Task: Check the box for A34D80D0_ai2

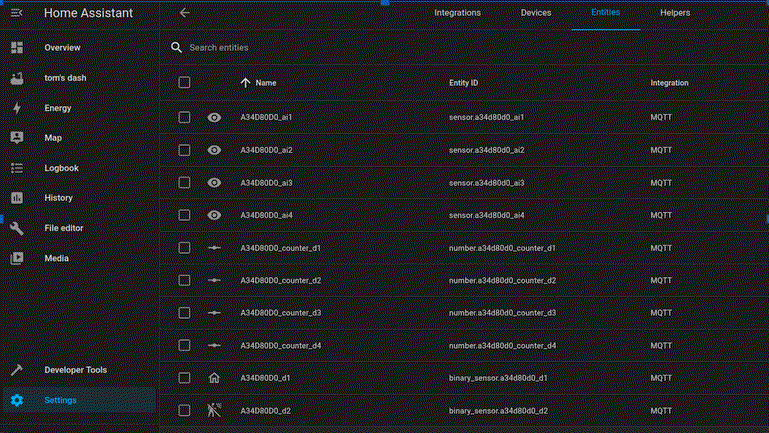Action: tap(184, 150)
